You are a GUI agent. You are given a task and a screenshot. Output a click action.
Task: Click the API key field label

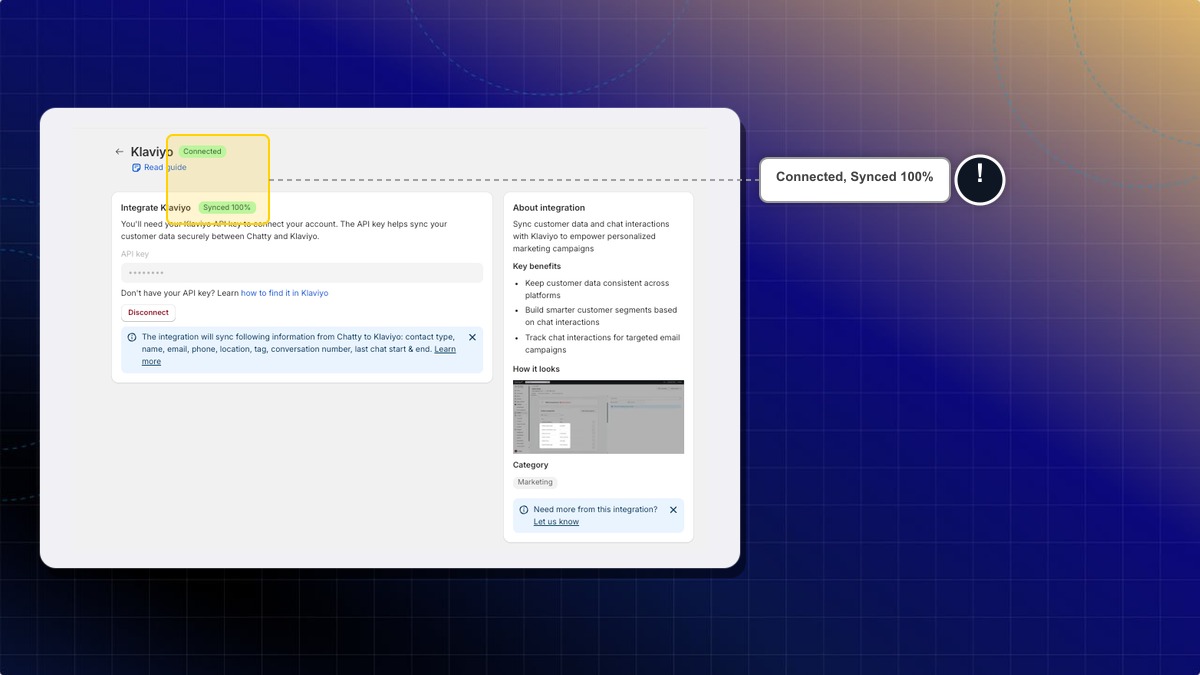[135, 254]
